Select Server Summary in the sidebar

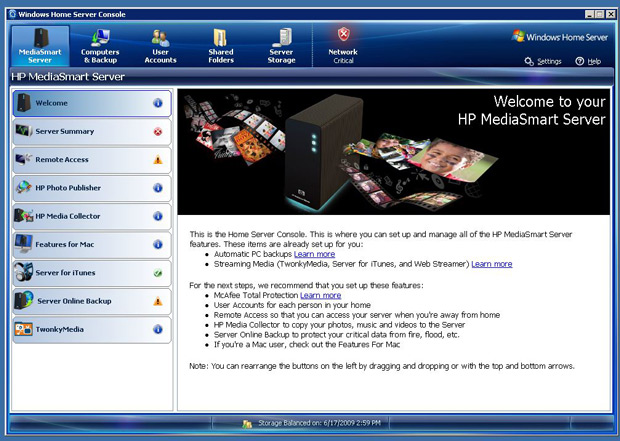[92, 131]
